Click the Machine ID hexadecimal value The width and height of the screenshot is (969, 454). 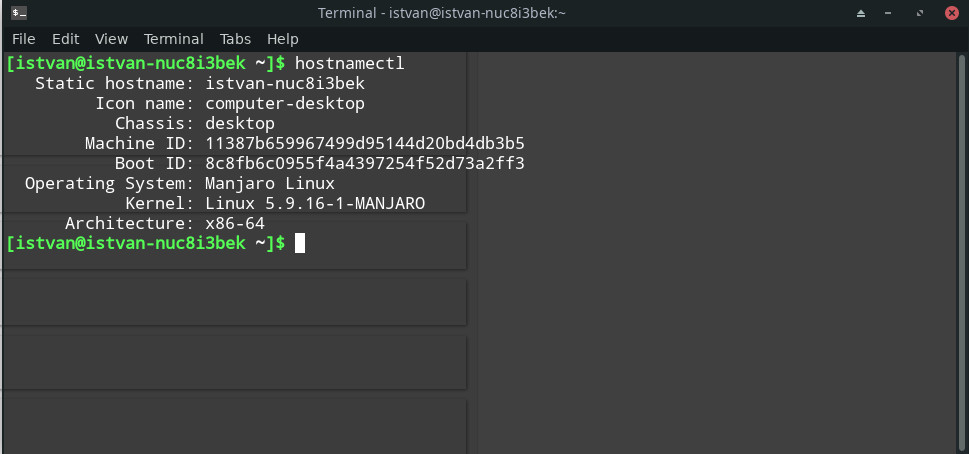click(x=364, y=143)
